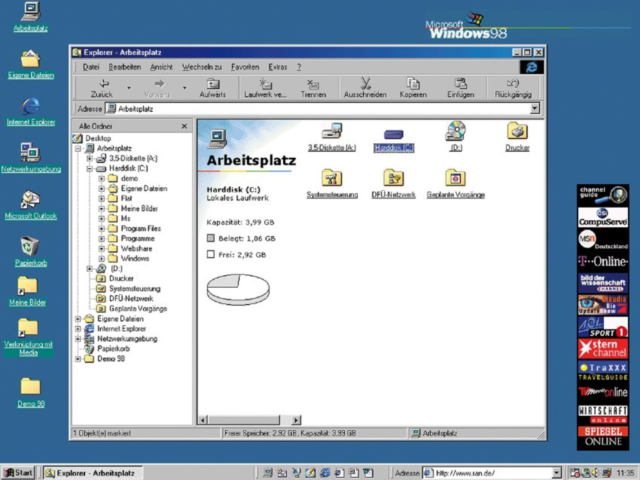Open Papierkorb on the desktop

pos(29,246)
